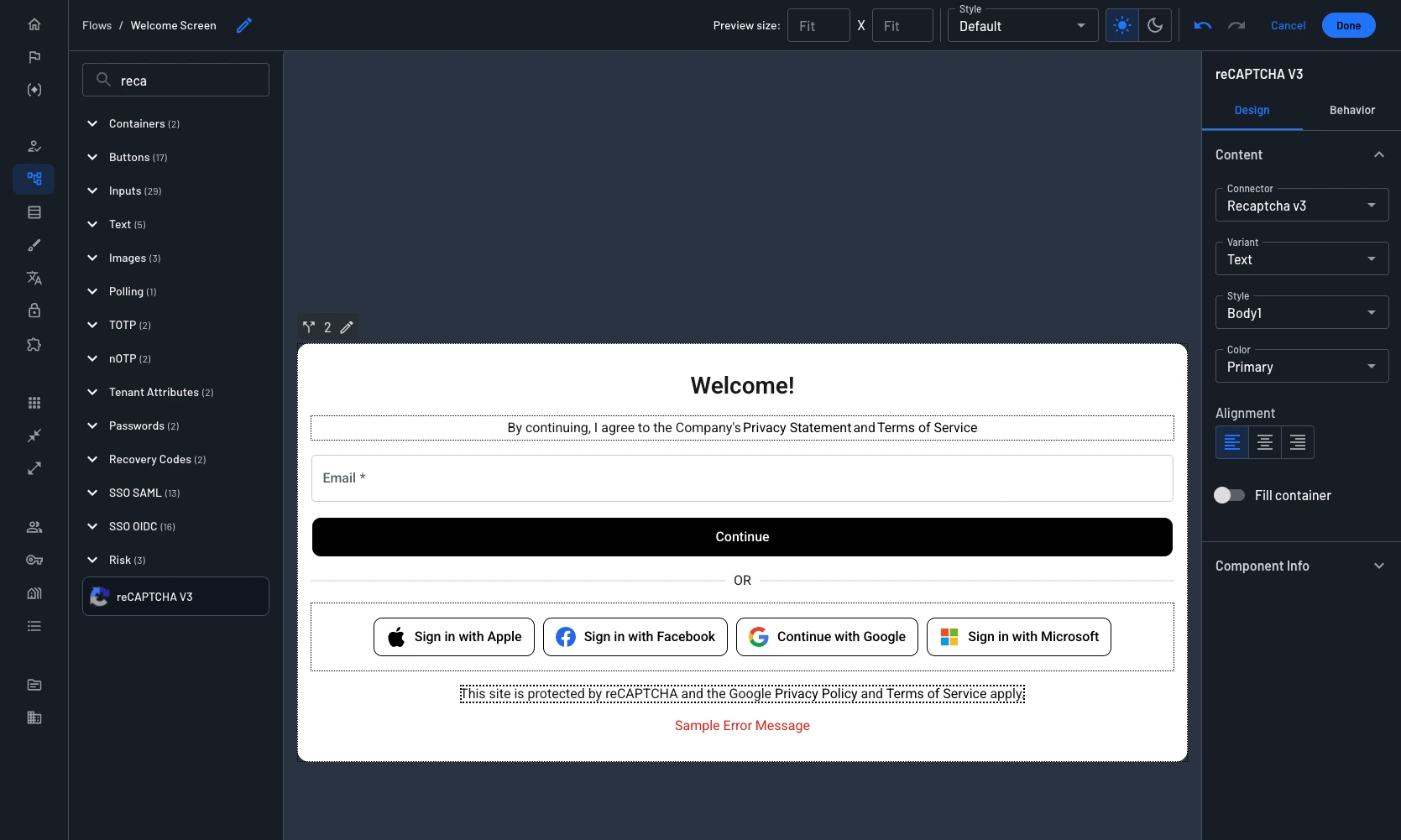Select center alignment for the reCAPTCHA text
This screenshot has width=1401, height=840.
point(1264,442)
